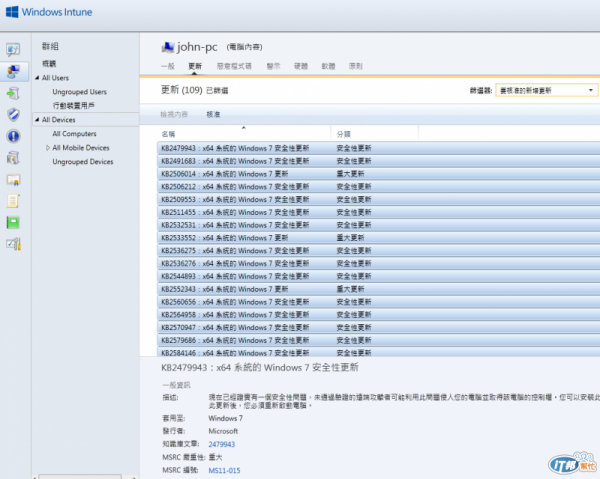Select update row KB2532531
600x479 pixels.
point(378,225)
